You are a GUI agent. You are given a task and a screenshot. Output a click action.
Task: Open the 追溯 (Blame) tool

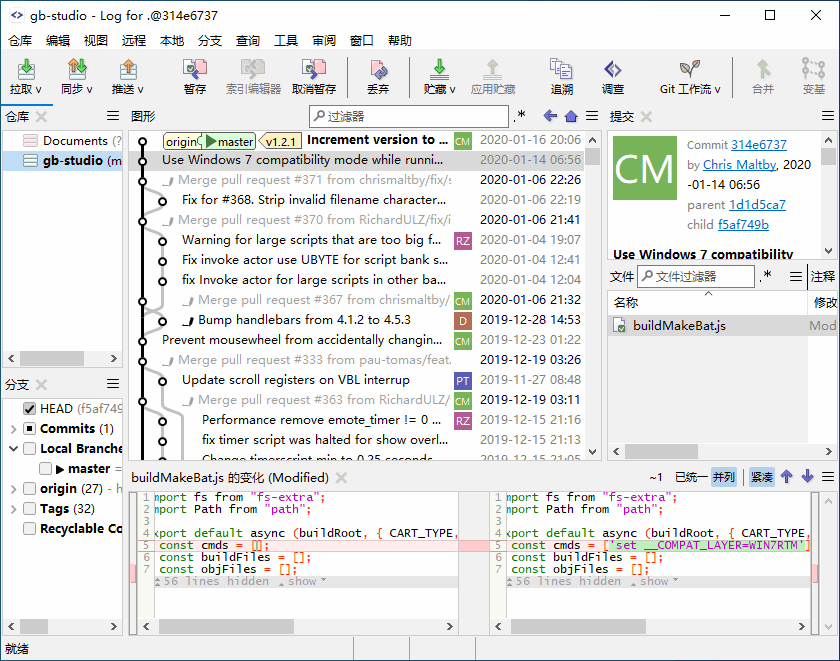click(x=561, y=69)
